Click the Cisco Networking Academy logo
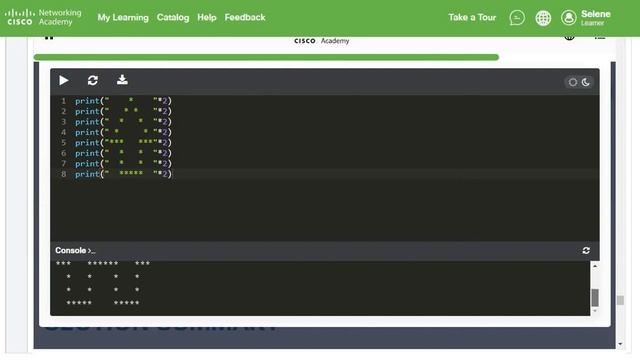The width and height of the screenshot is (640, 360). 43,18
